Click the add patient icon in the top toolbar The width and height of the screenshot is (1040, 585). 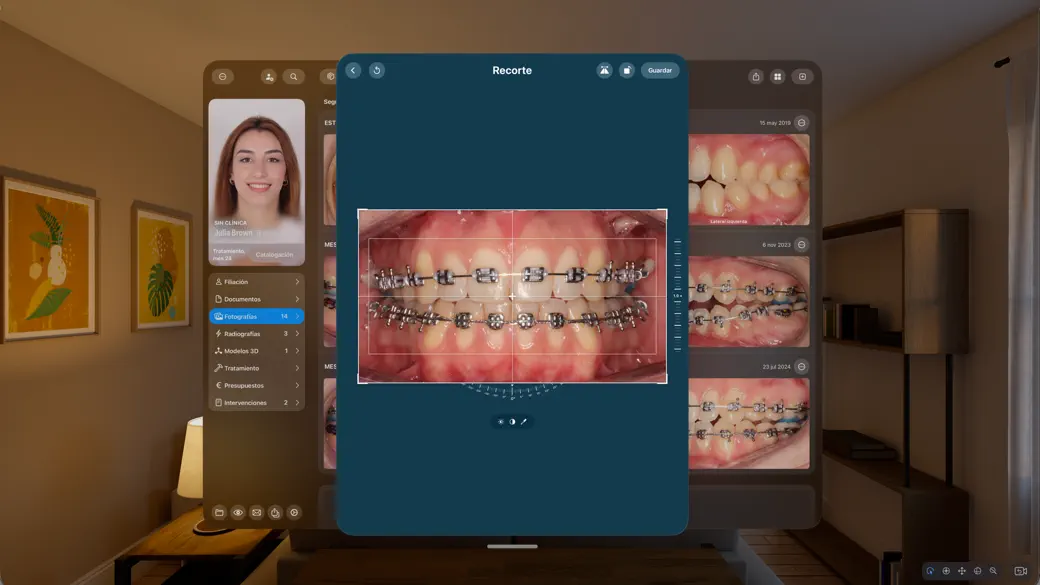267,76
